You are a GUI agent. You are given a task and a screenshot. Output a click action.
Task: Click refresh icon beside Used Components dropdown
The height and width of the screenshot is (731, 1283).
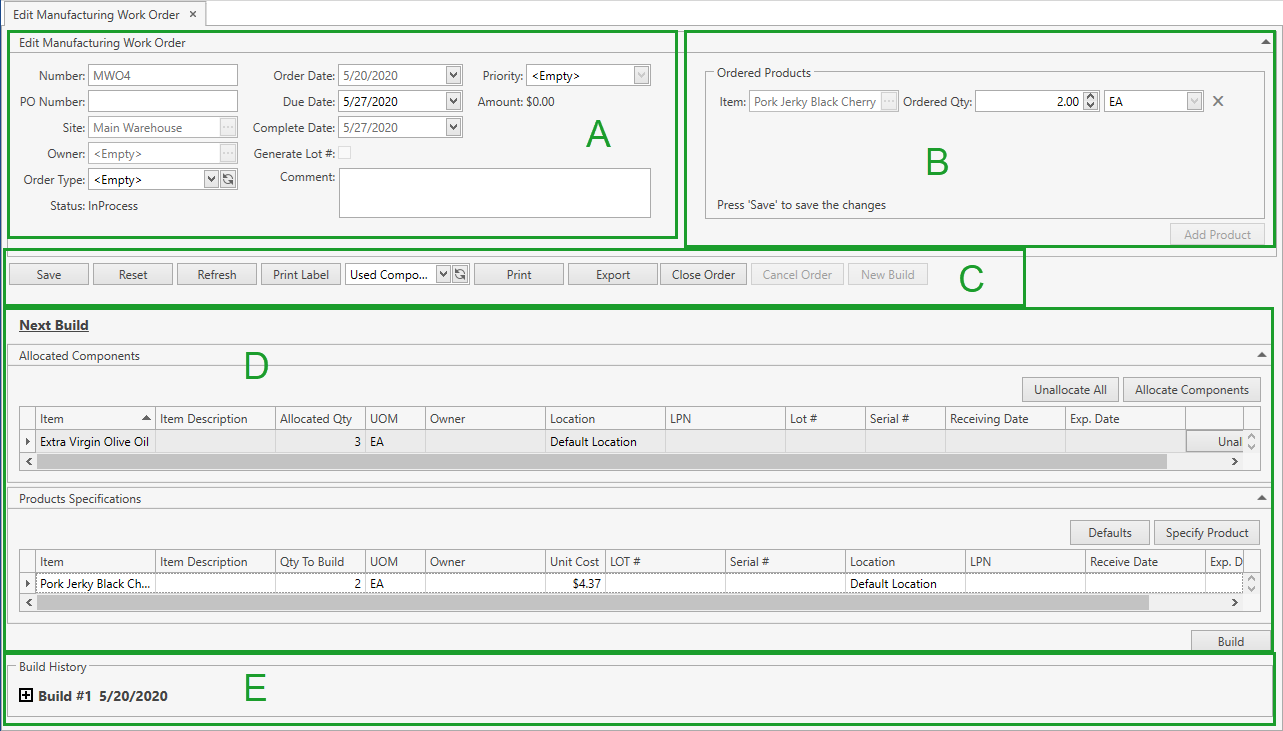coord(460,275)
